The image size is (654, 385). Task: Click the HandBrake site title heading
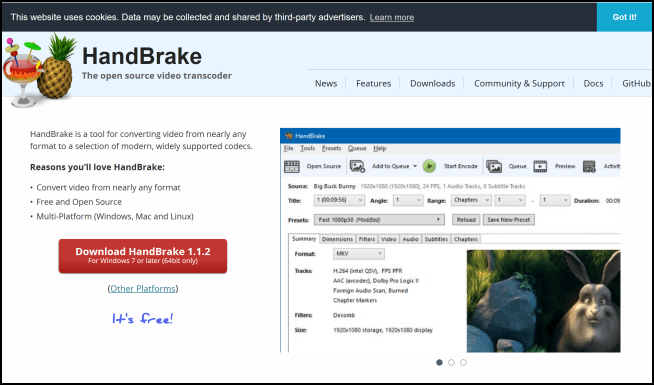142,56
